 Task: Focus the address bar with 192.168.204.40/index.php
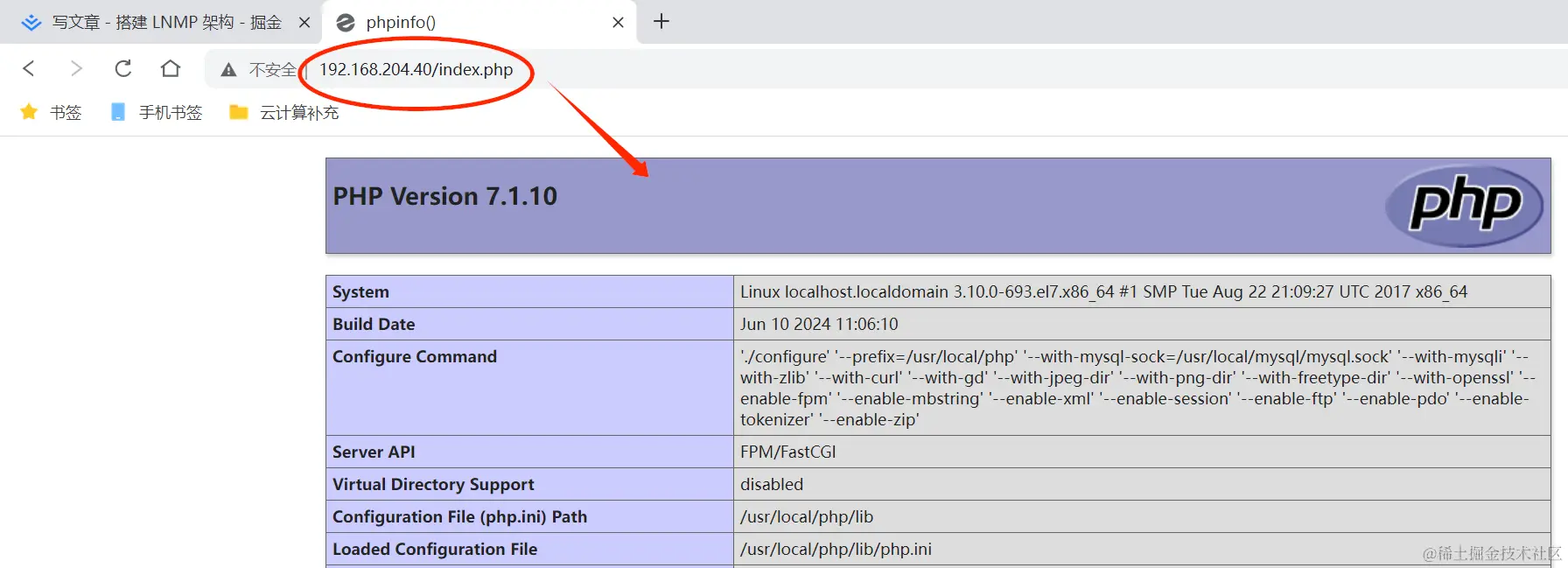point(416,69)
